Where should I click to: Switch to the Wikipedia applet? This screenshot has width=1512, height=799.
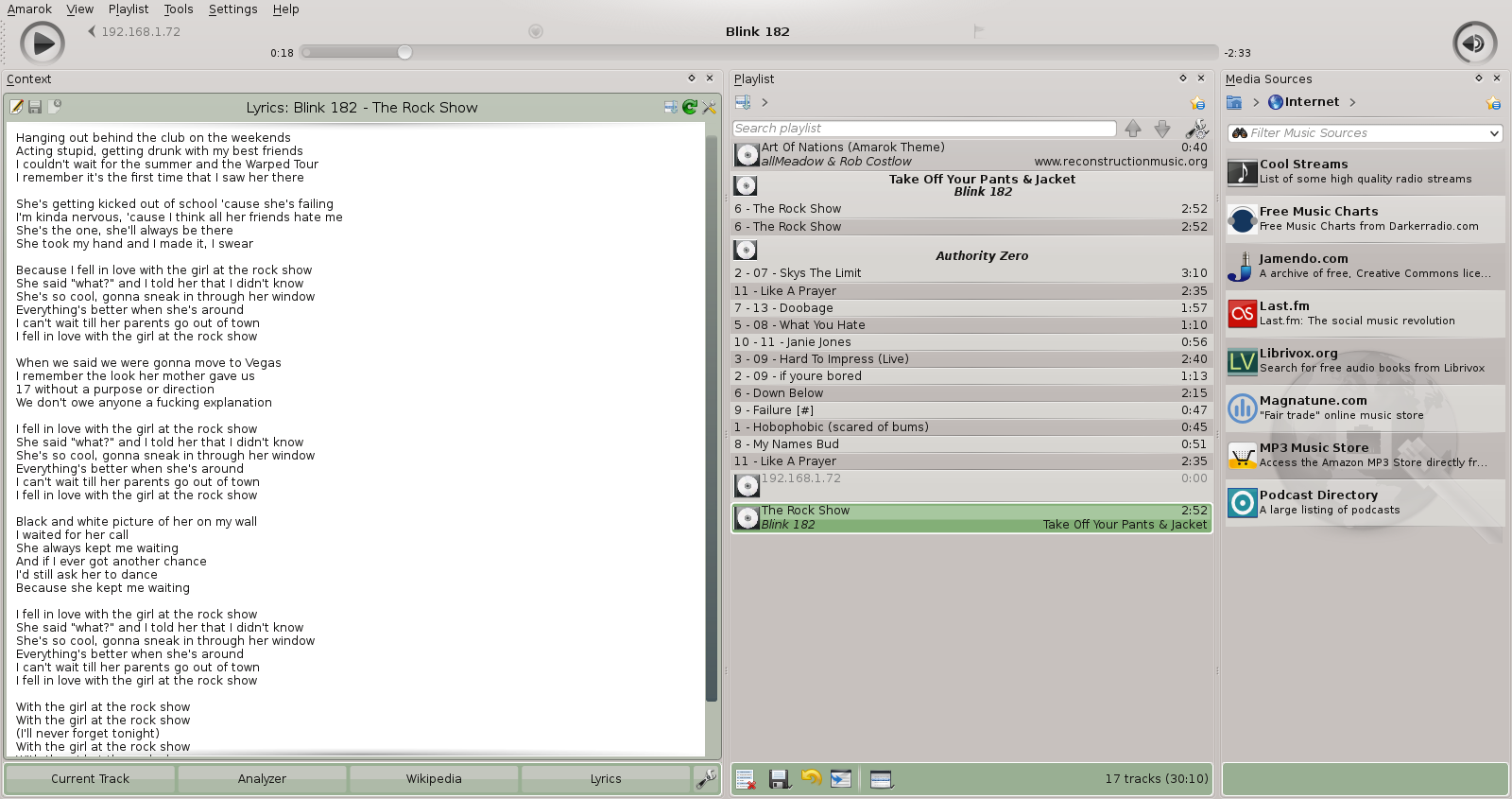click(434, 778)
